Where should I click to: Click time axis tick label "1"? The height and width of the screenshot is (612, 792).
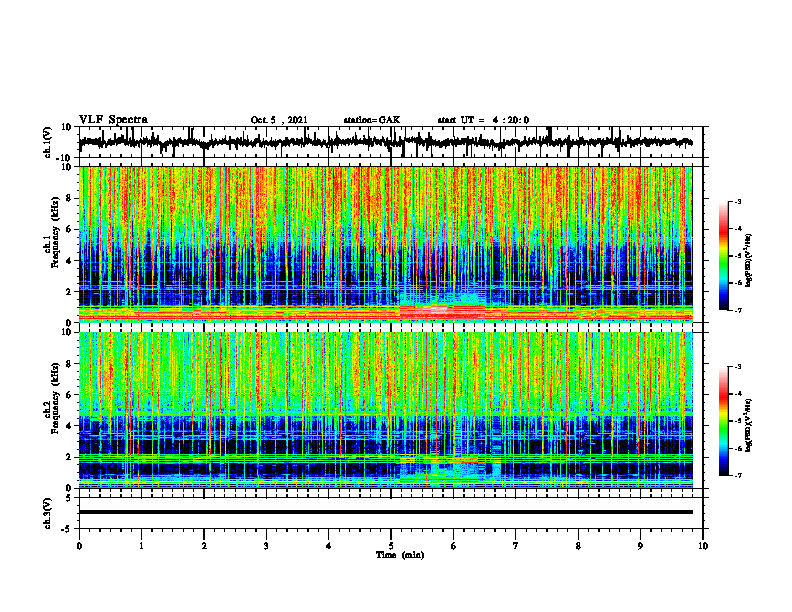click(x=141, y=546)
